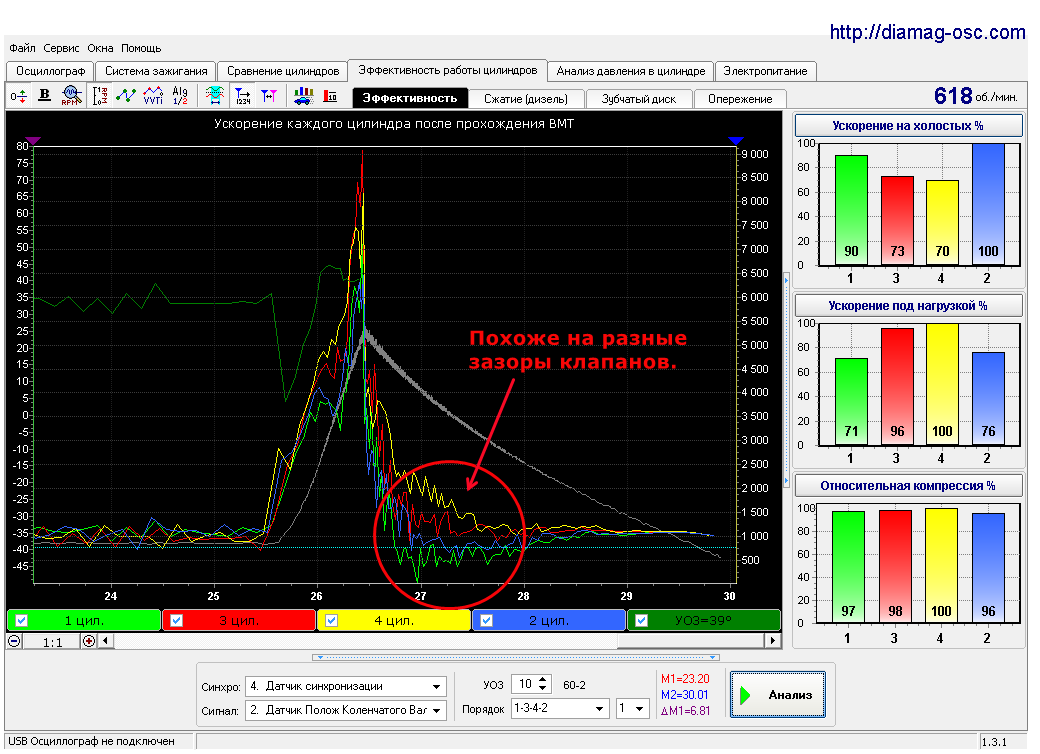1040x754 pixels.
Task: Click the VVTi toolbar icon
Action: pyautogui.click(x=153, y=96)
